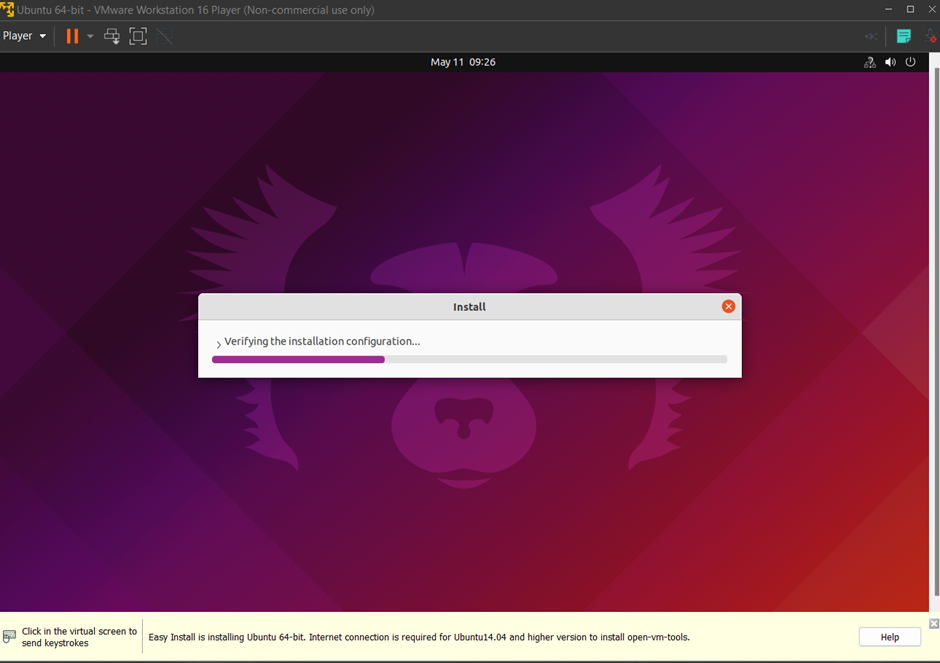Click the back arrows icon in toolbar
This screenshot has height=663, width=940.
point(871,37)
